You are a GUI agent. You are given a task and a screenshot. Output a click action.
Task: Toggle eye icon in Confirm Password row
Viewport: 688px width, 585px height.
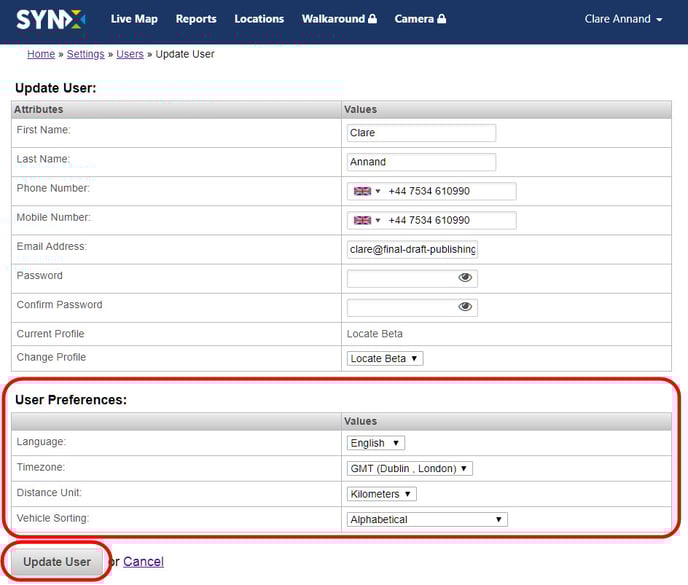465,306
